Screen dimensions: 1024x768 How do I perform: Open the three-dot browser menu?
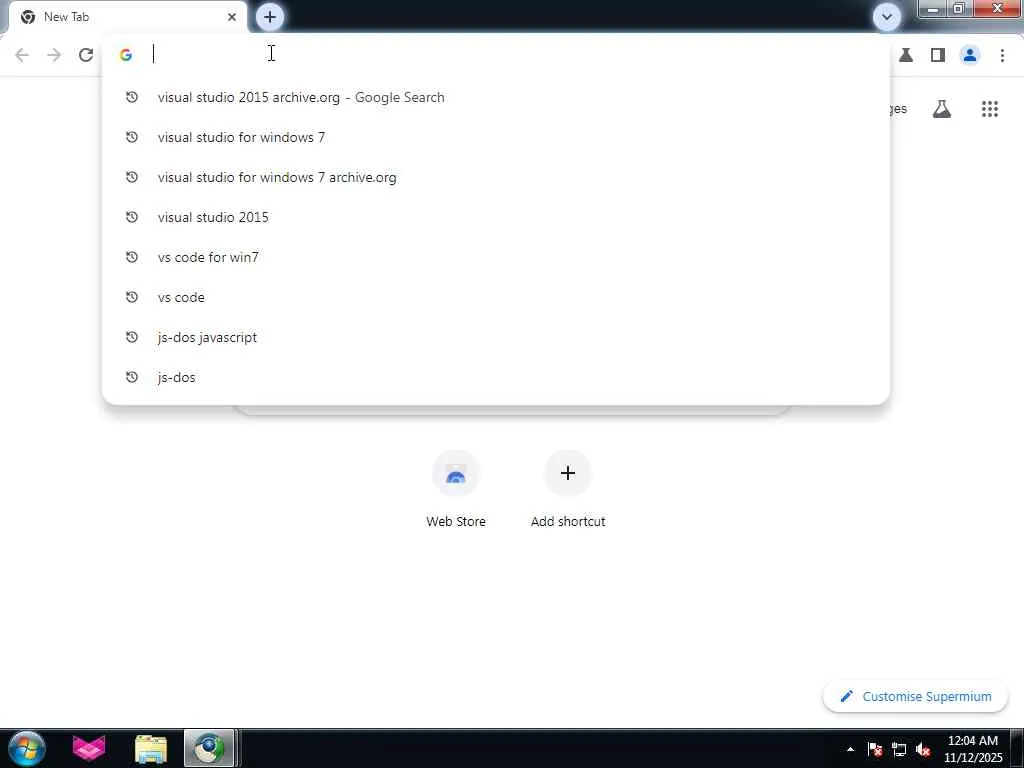1002,55
